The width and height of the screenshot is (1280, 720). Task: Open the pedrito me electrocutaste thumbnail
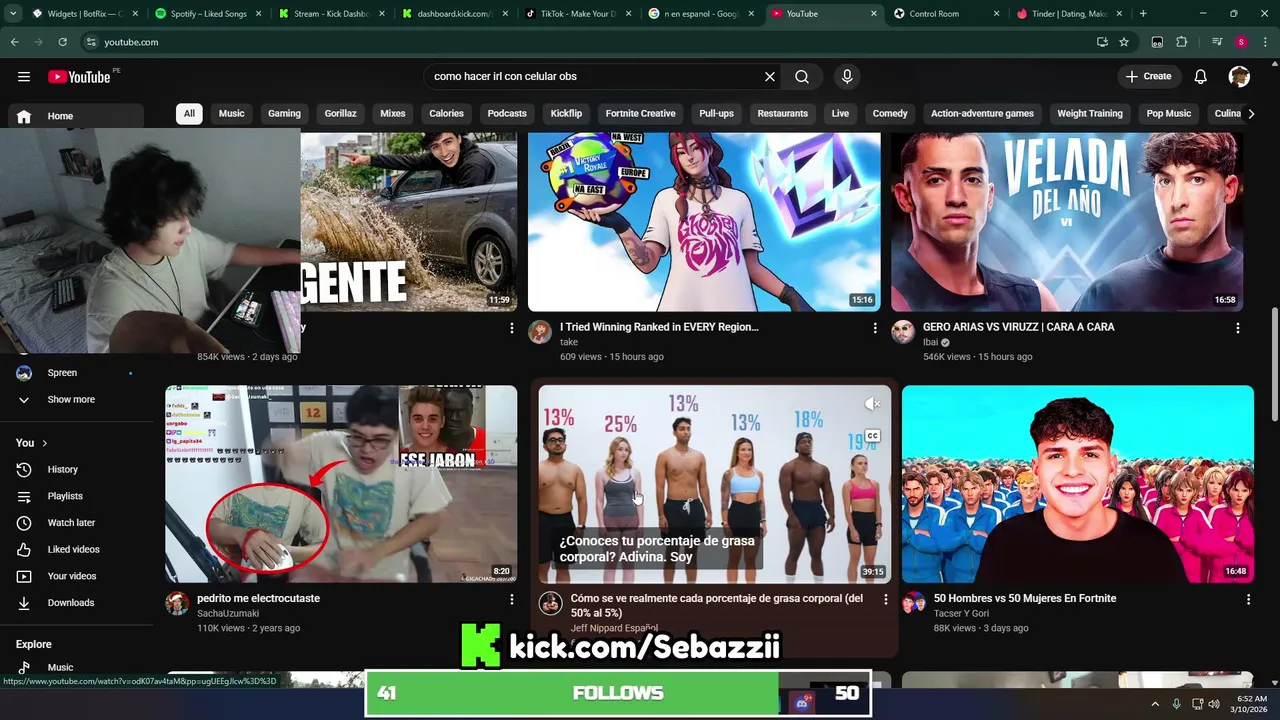tap(341, 484)
